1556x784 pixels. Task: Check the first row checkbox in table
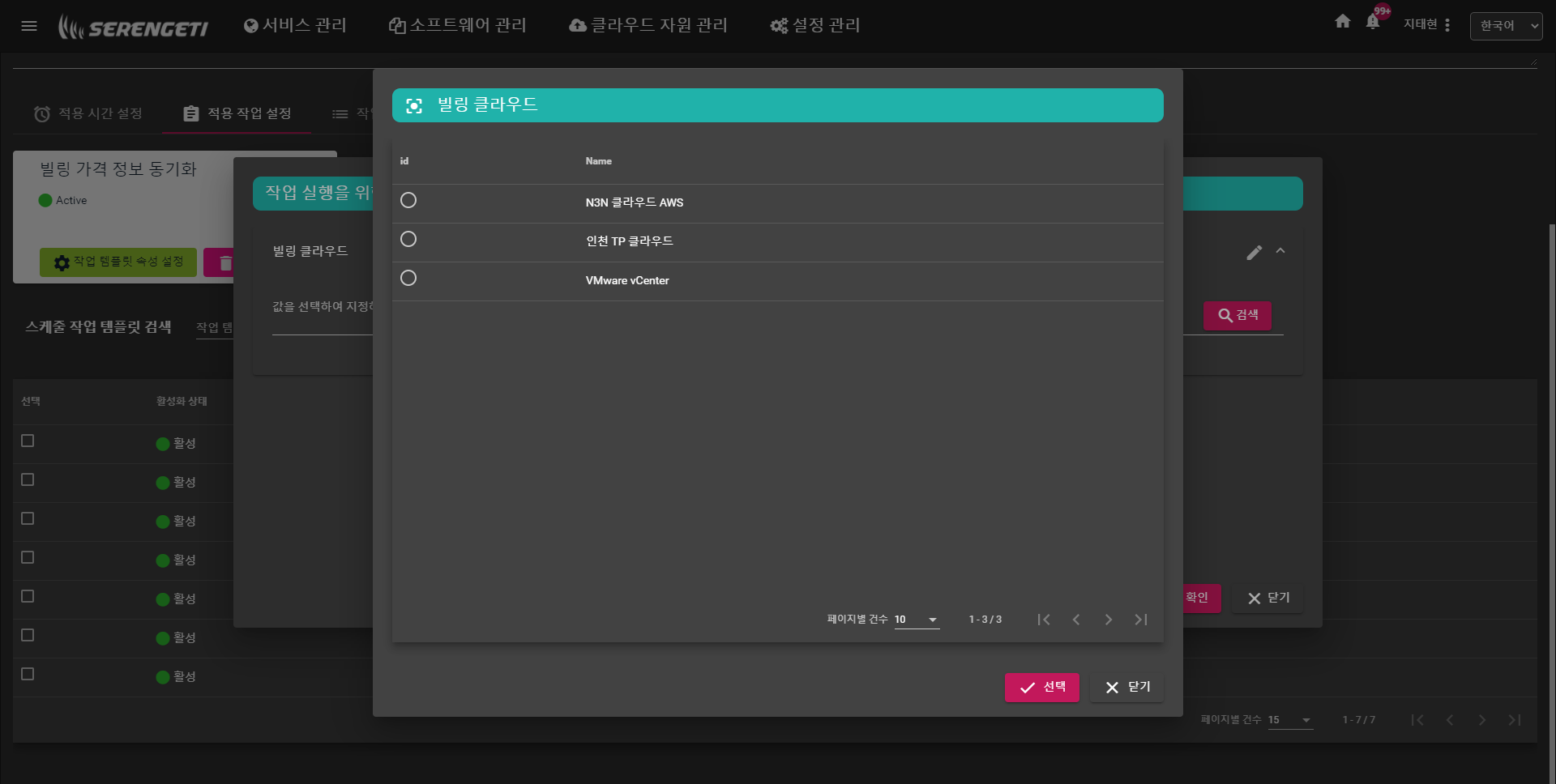(x=28, y=441)
